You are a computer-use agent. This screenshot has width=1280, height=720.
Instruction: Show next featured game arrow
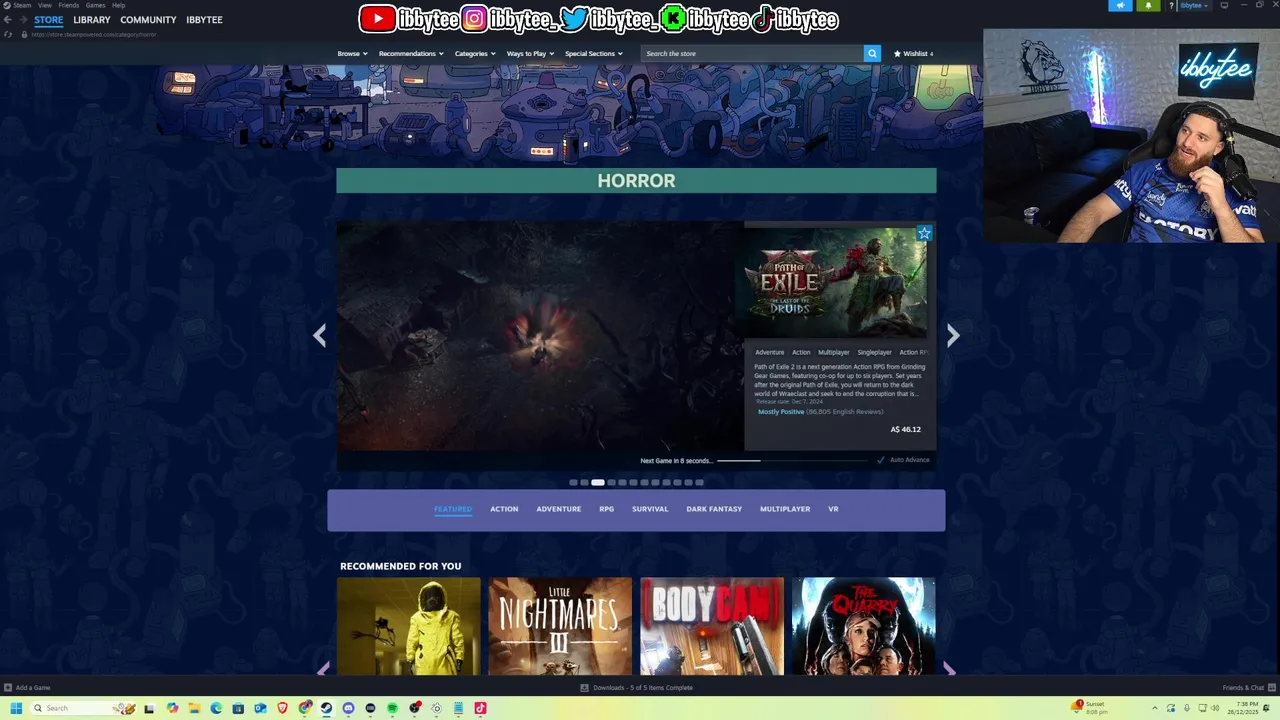[953, 336]
